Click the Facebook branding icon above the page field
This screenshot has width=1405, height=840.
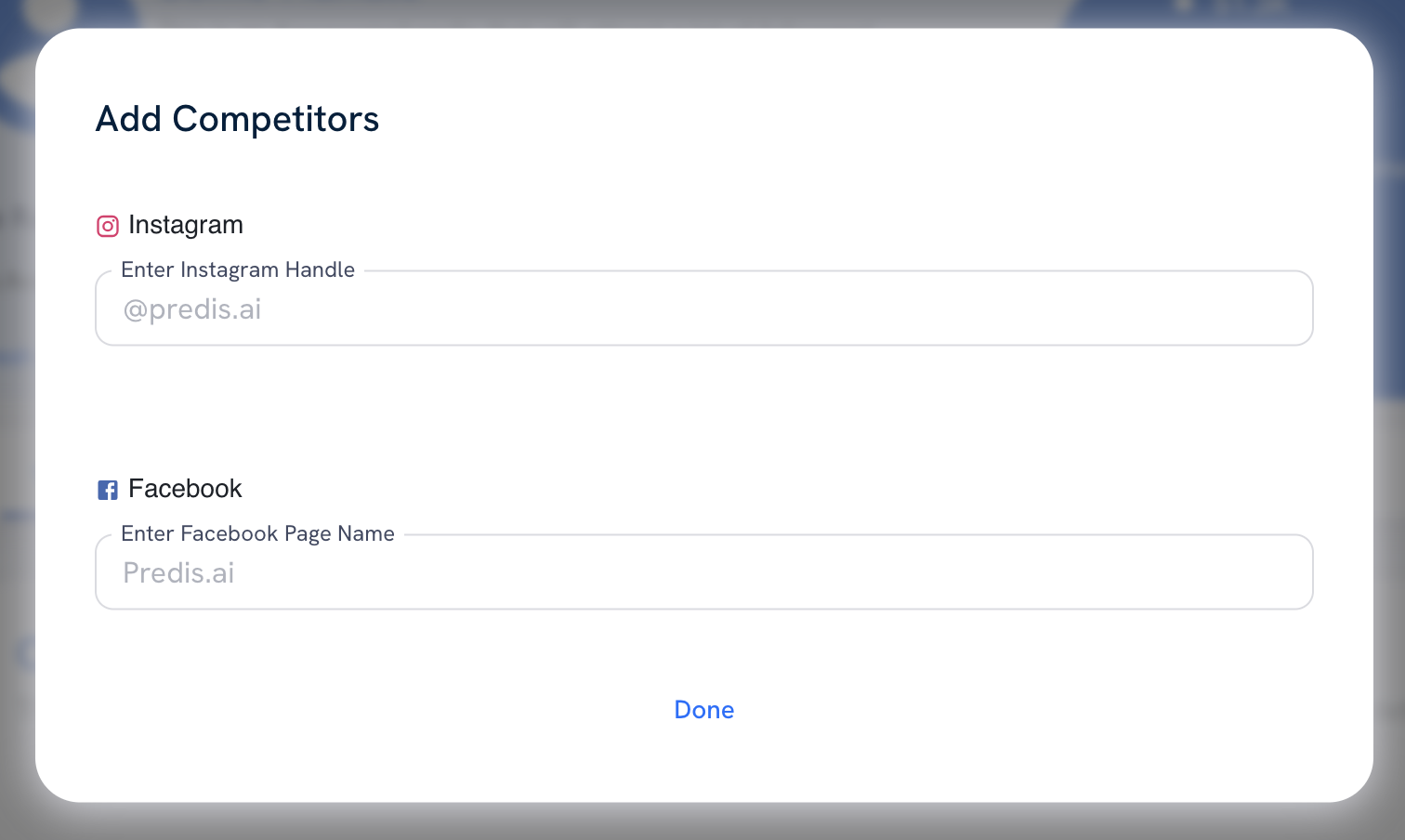(107, 490)
